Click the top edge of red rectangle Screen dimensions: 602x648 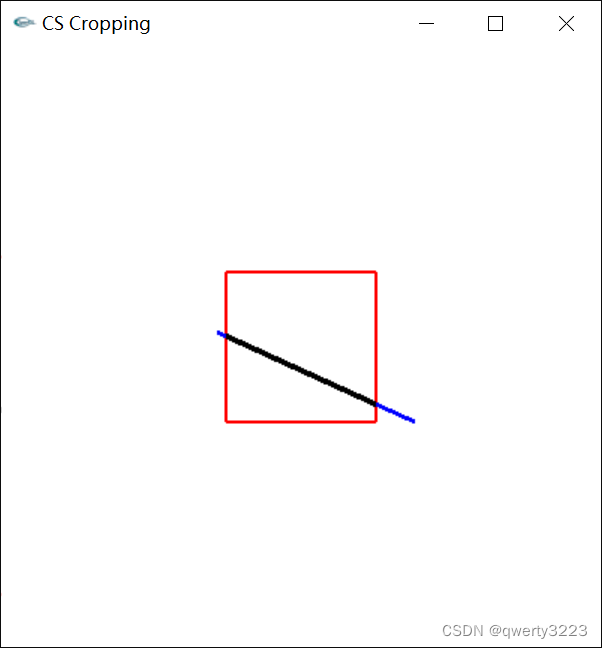coord(301,272)
